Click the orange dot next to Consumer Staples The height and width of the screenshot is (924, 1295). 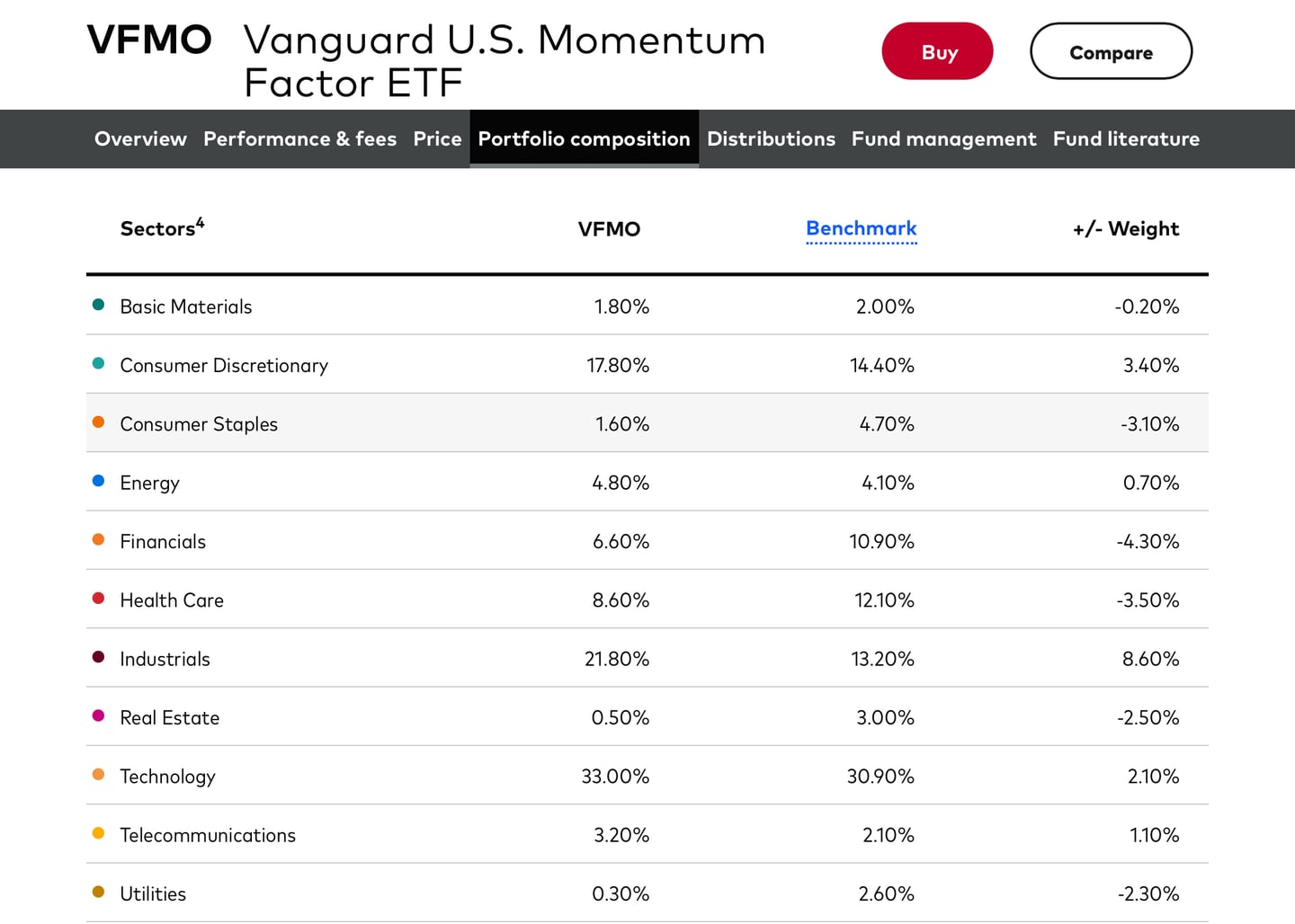click(98, 422)
